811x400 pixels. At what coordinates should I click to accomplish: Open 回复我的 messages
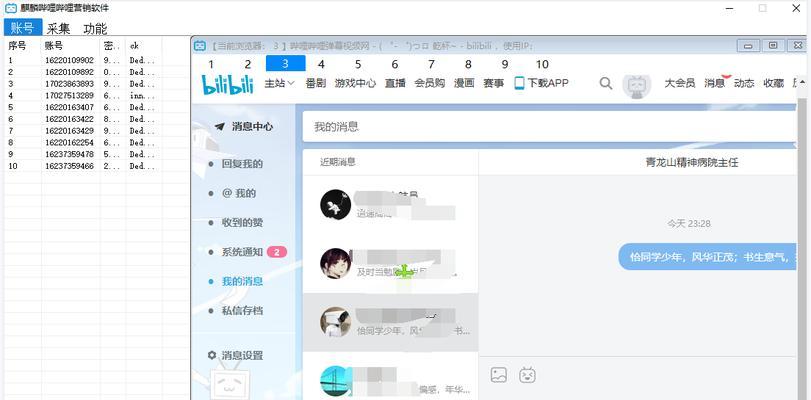(242, 164)
